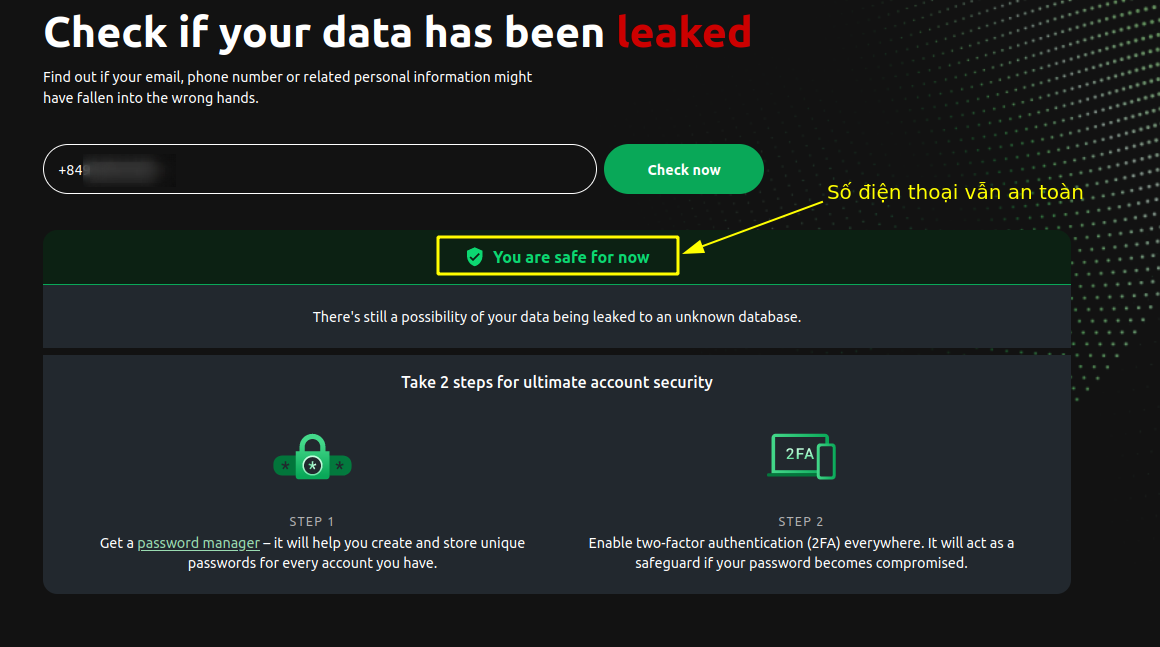Click the green padlock password icon
The height and width of the screenshot is (647, 1160).
click(x=313, y=458)
